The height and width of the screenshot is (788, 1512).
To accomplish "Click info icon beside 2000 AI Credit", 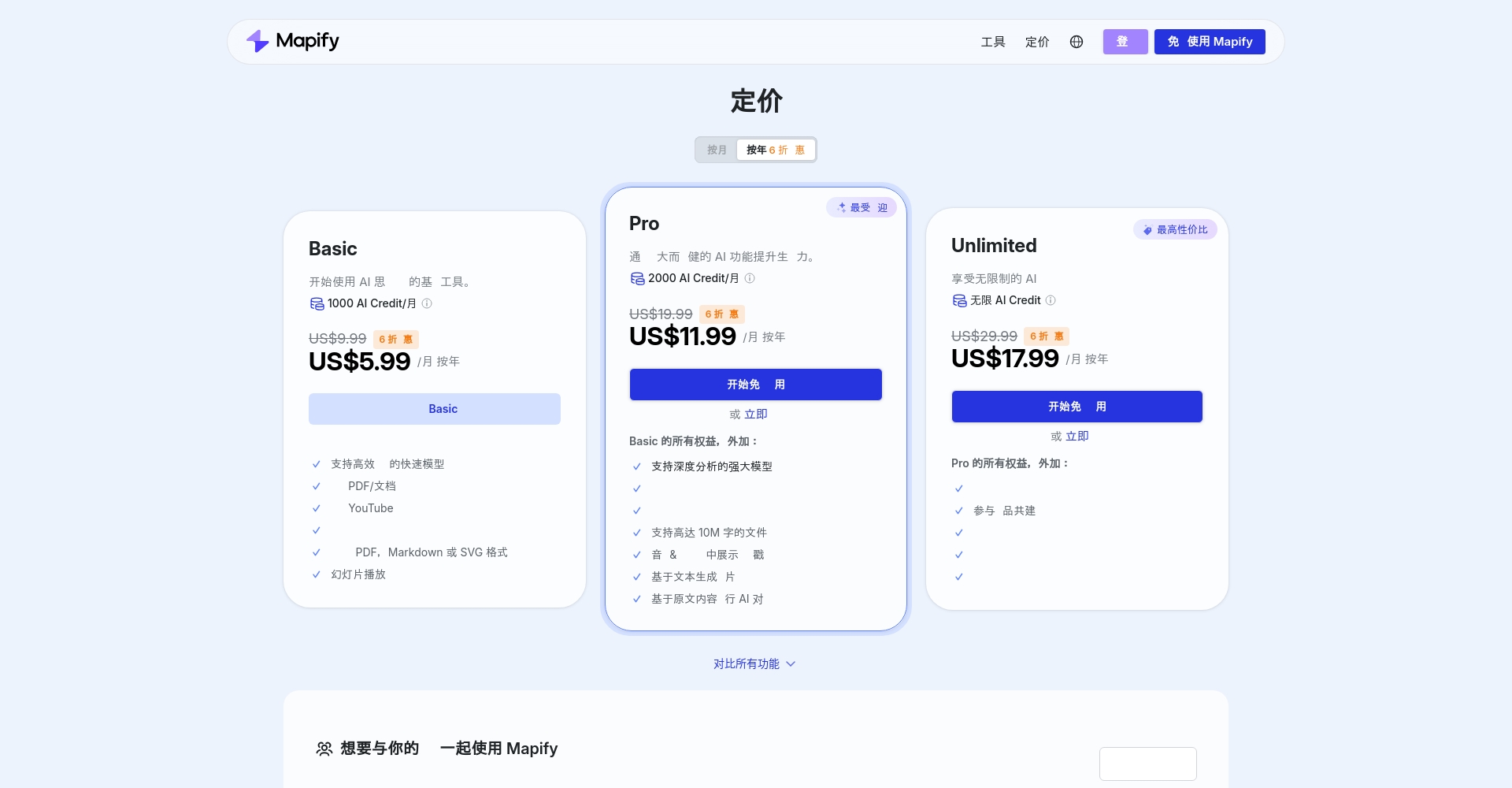I will click(750, 278).
